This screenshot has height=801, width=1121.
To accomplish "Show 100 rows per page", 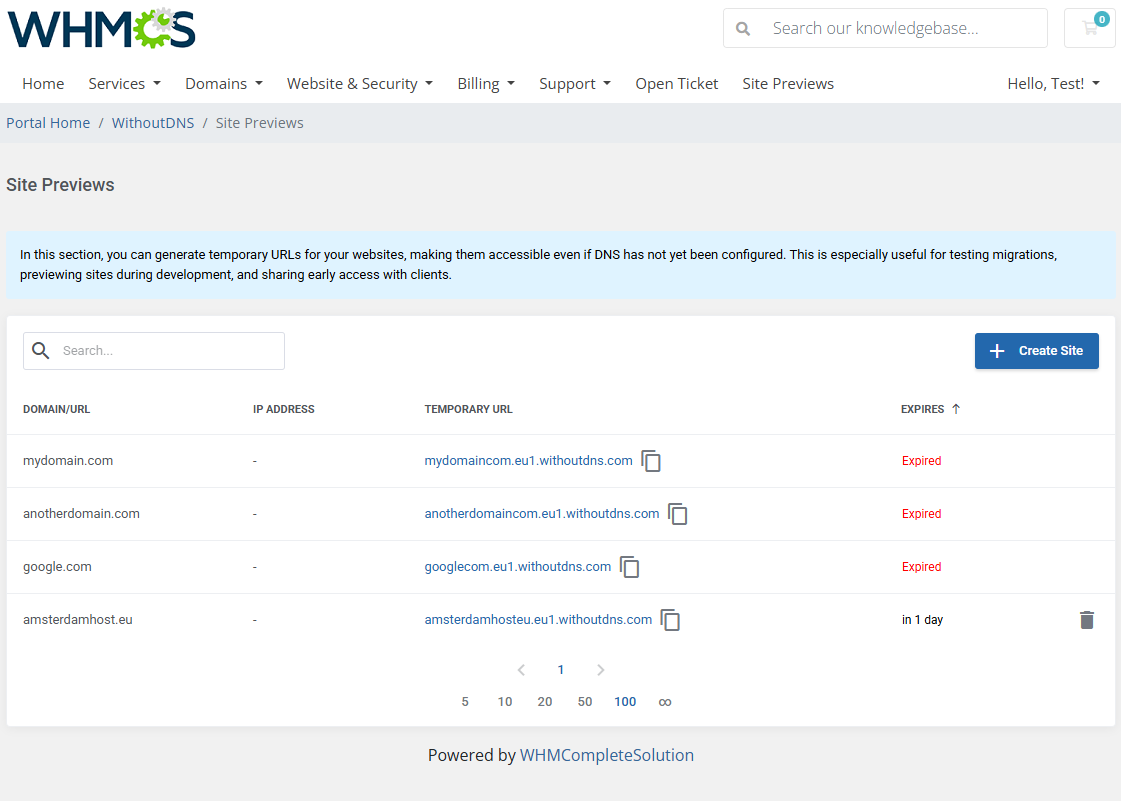I will click(x=625, y=702).
